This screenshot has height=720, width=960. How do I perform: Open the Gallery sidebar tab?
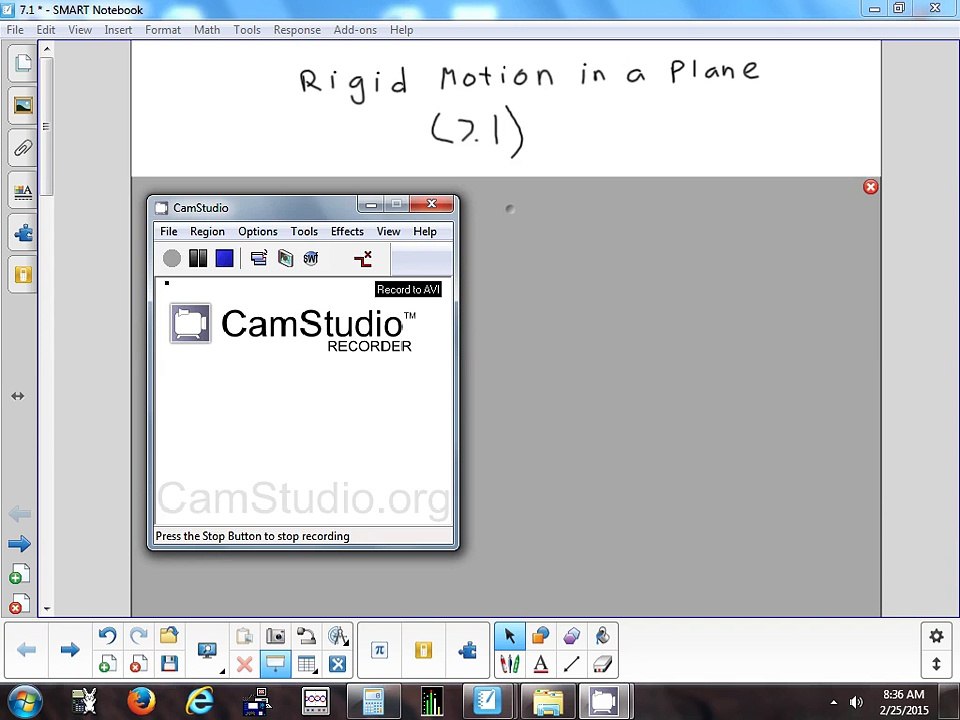click(x=23, y=105)
